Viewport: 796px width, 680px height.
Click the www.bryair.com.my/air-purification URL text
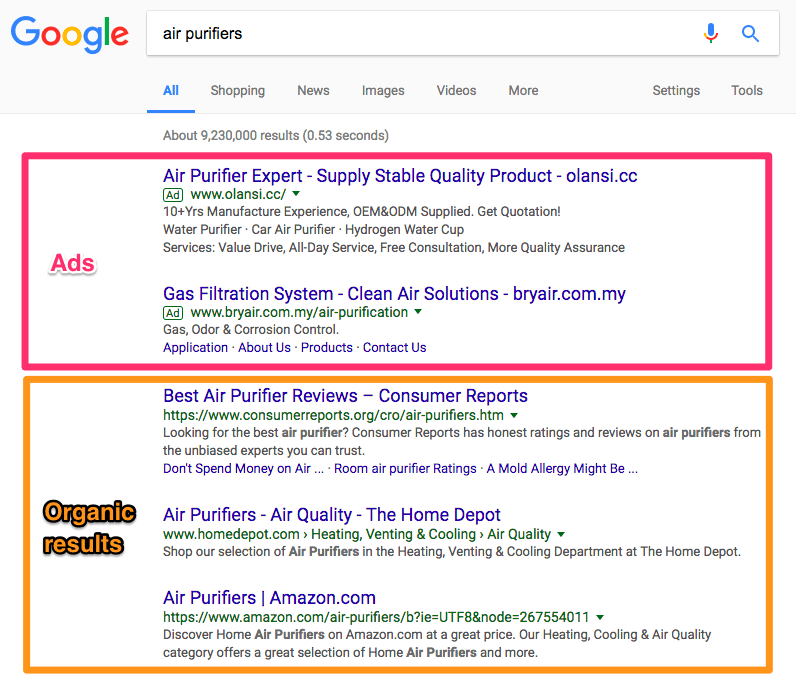pos(299,312)
